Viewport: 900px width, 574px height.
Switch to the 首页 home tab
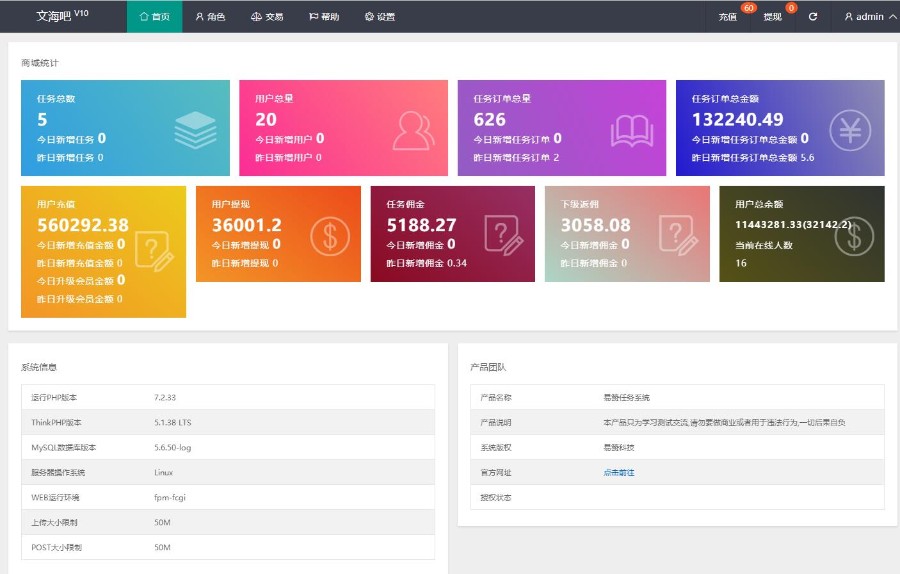point(154,16)
